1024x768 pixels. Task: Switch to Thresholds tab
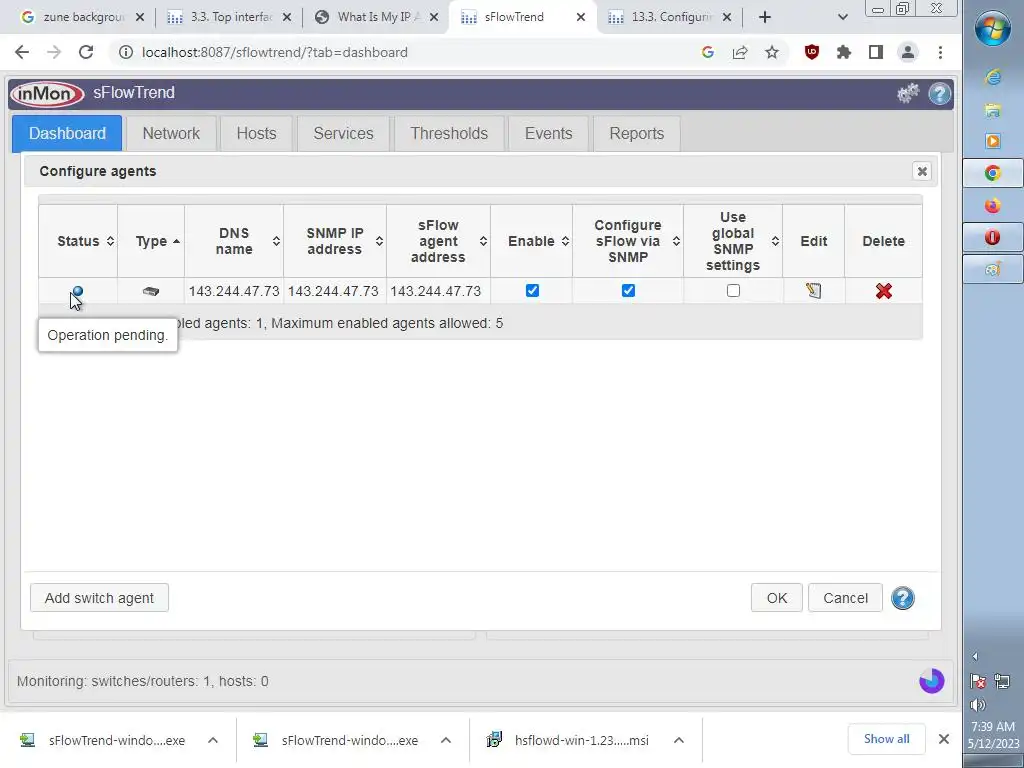(x=449, y=133)
